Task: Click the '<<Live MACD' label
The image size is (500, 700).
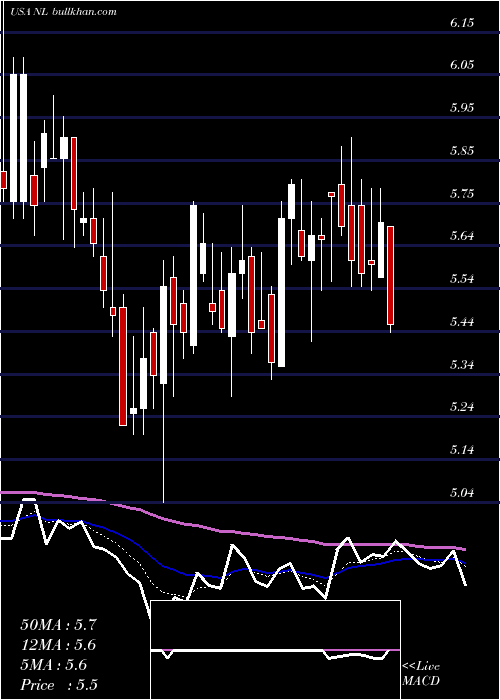Action: (x=421, y=674)
